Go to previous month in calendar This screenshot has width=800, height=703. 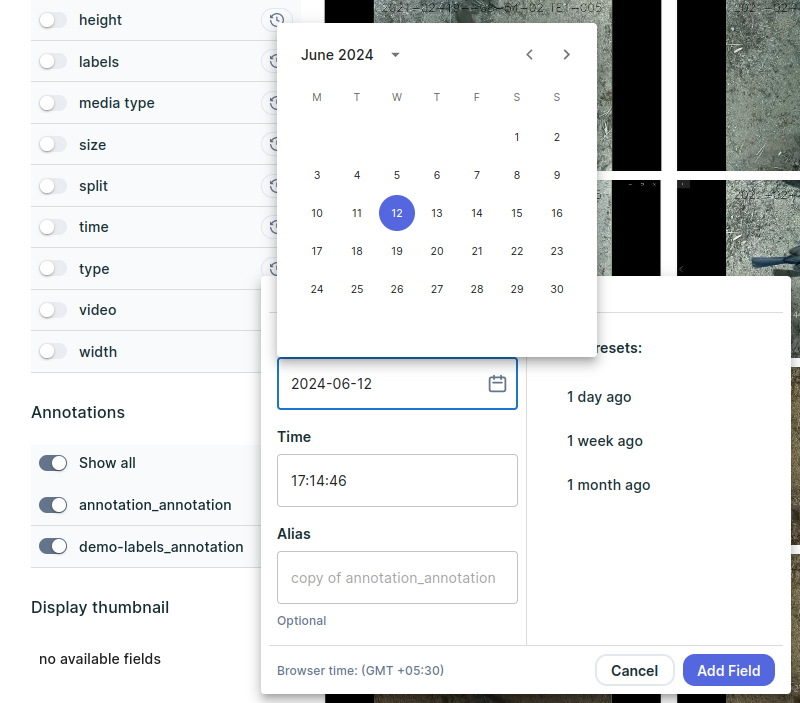[x=530, y=55]
